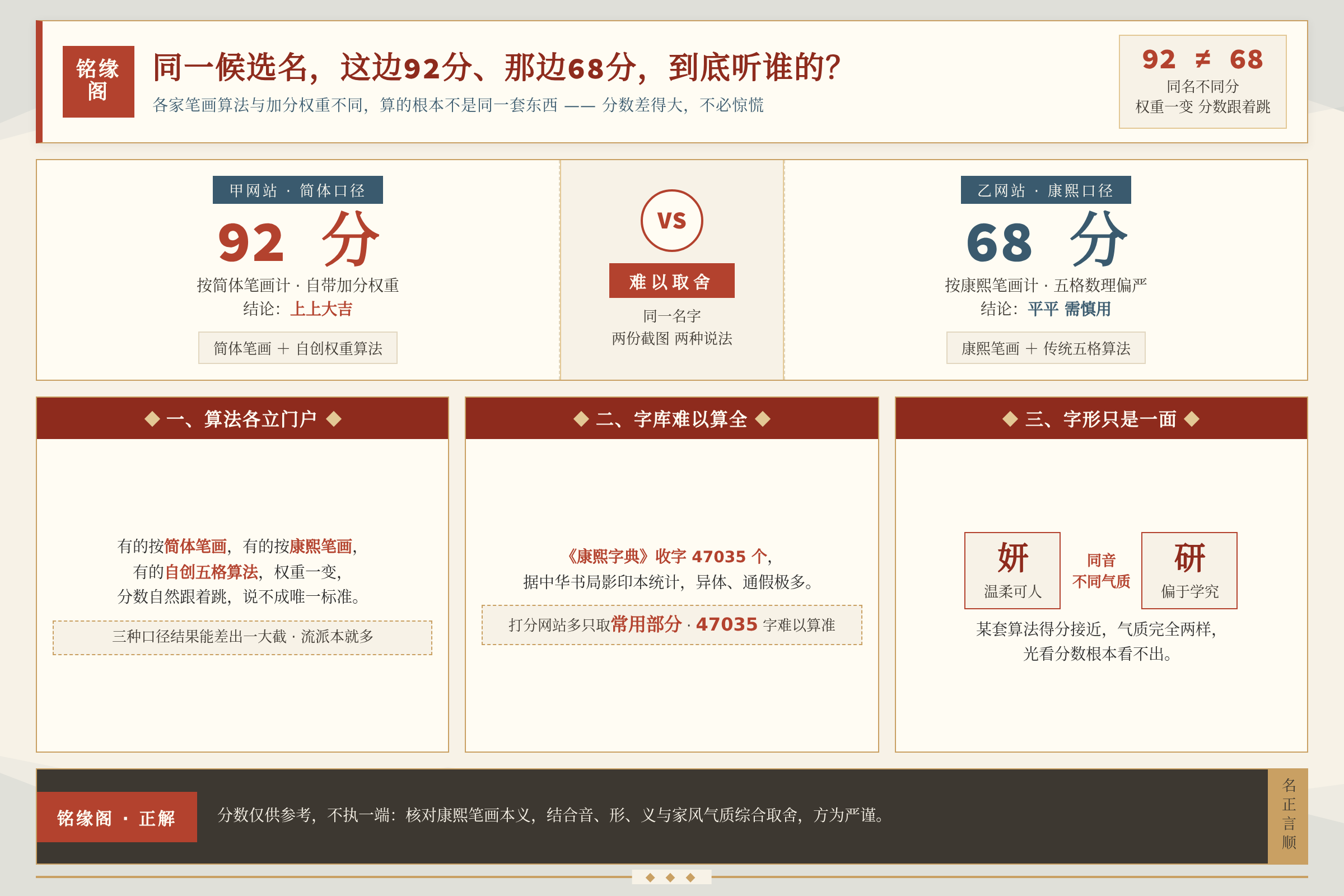Click the left diamond beside 一、算法各立门户
Viewport: 1344px width, 896px height.
tap(152, 419)
